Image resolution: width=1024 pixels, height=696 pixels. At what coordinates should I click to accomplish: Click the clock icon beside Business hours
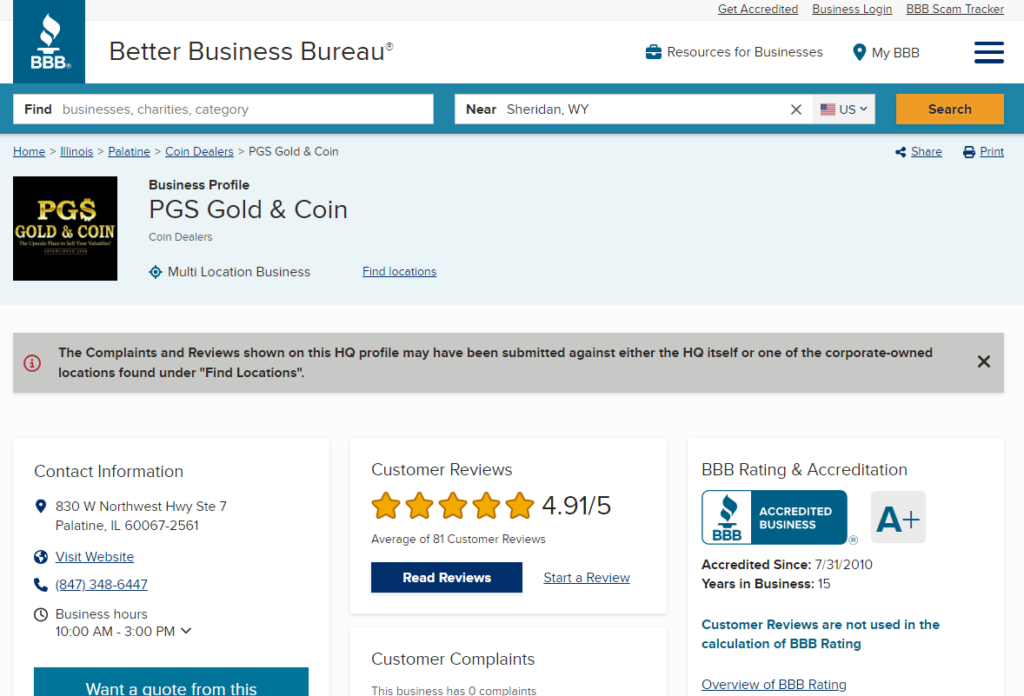[40, 614]
